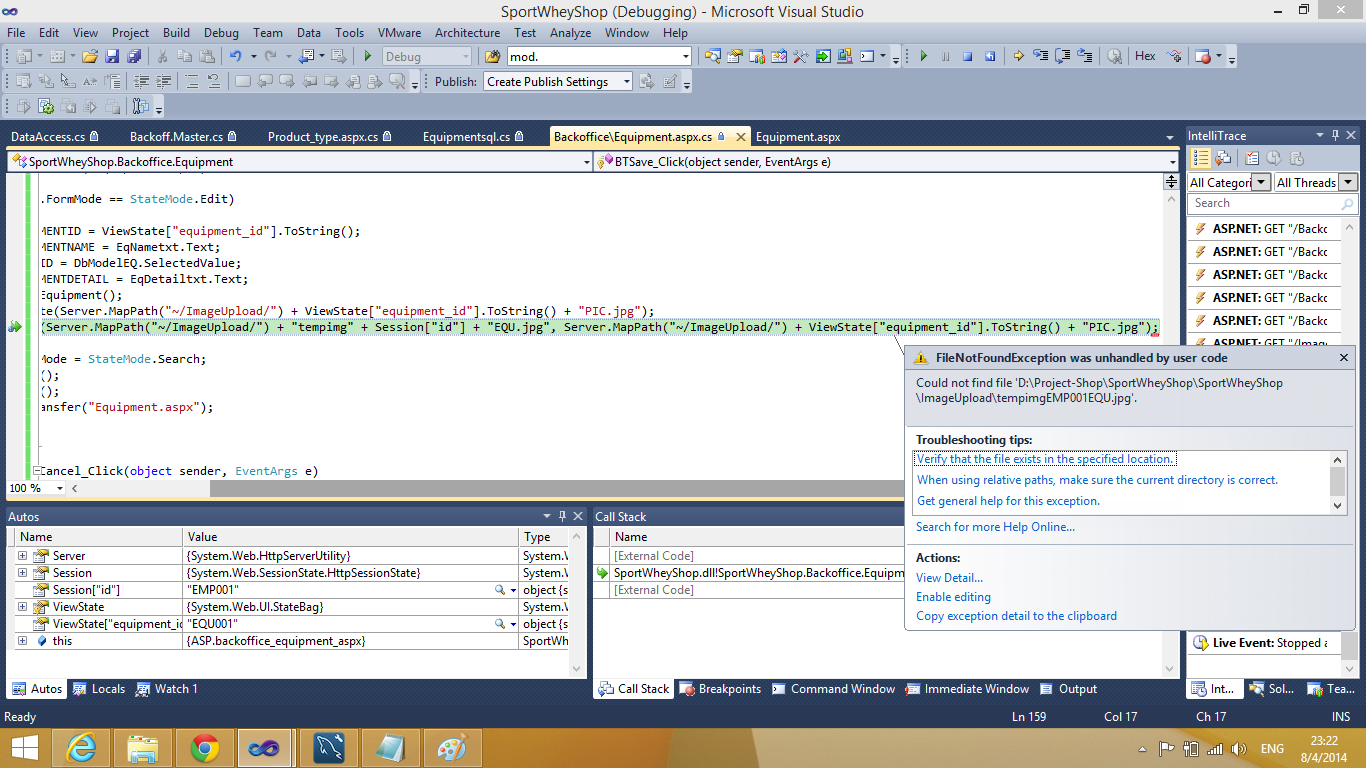Open the BTSave_Click member dropdown
This screenshot has height=768, width=1366.
click(1173, 161)
